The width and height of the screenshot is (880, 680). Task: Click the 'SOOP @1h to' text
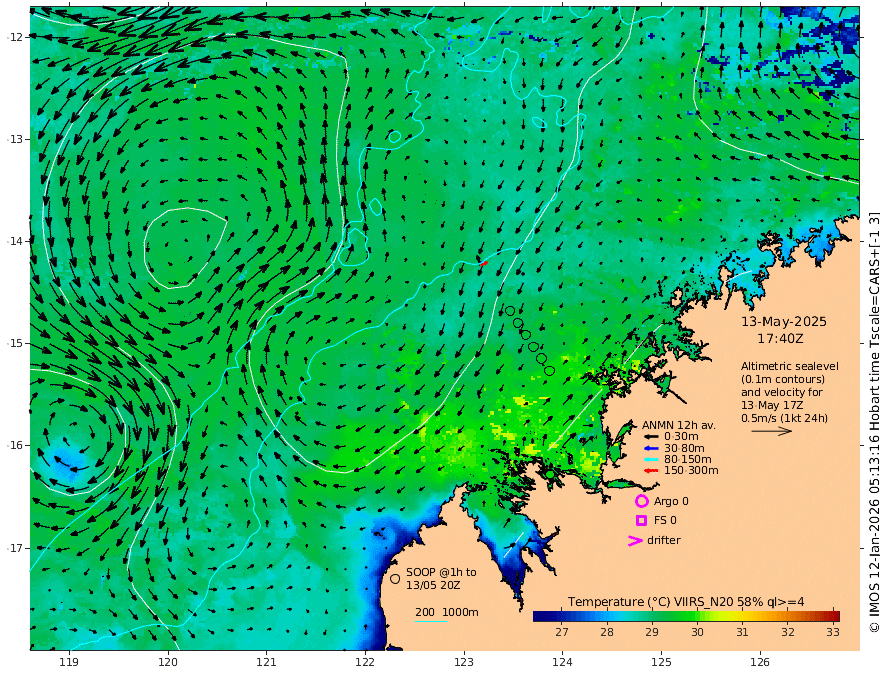click(441, 572)
